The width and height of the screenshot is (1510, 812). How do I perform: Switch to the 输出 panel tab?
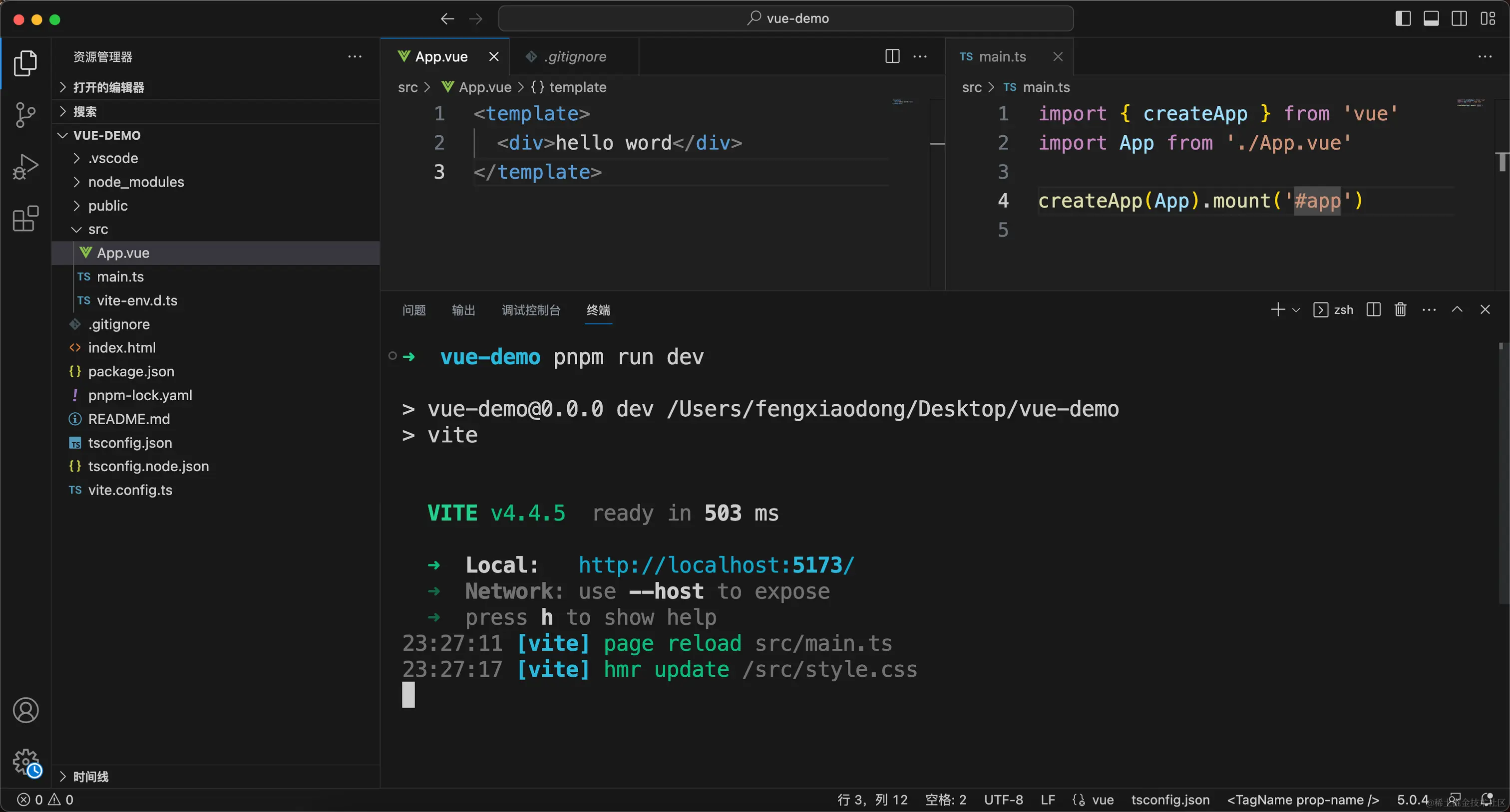click(x=463, y=310)
